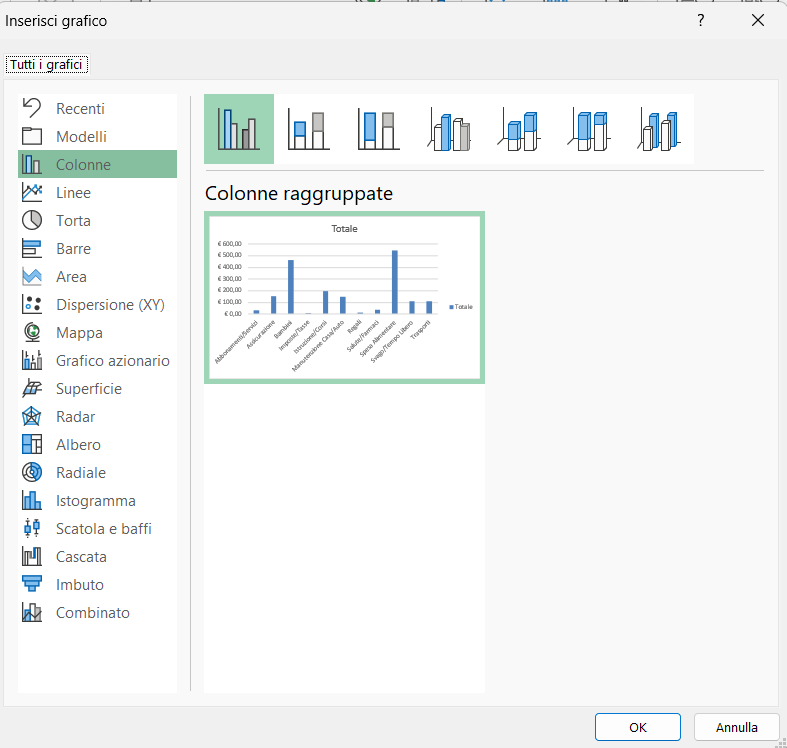Click the Totale chart preview thumbnail
The image size is (787, 748).
344,297
